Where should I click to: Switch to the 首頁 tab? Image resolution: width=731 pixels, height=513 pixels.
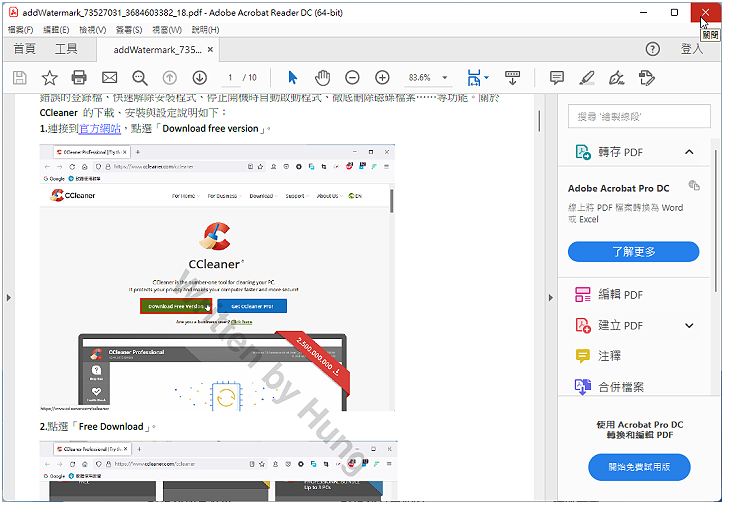point(24,49)
